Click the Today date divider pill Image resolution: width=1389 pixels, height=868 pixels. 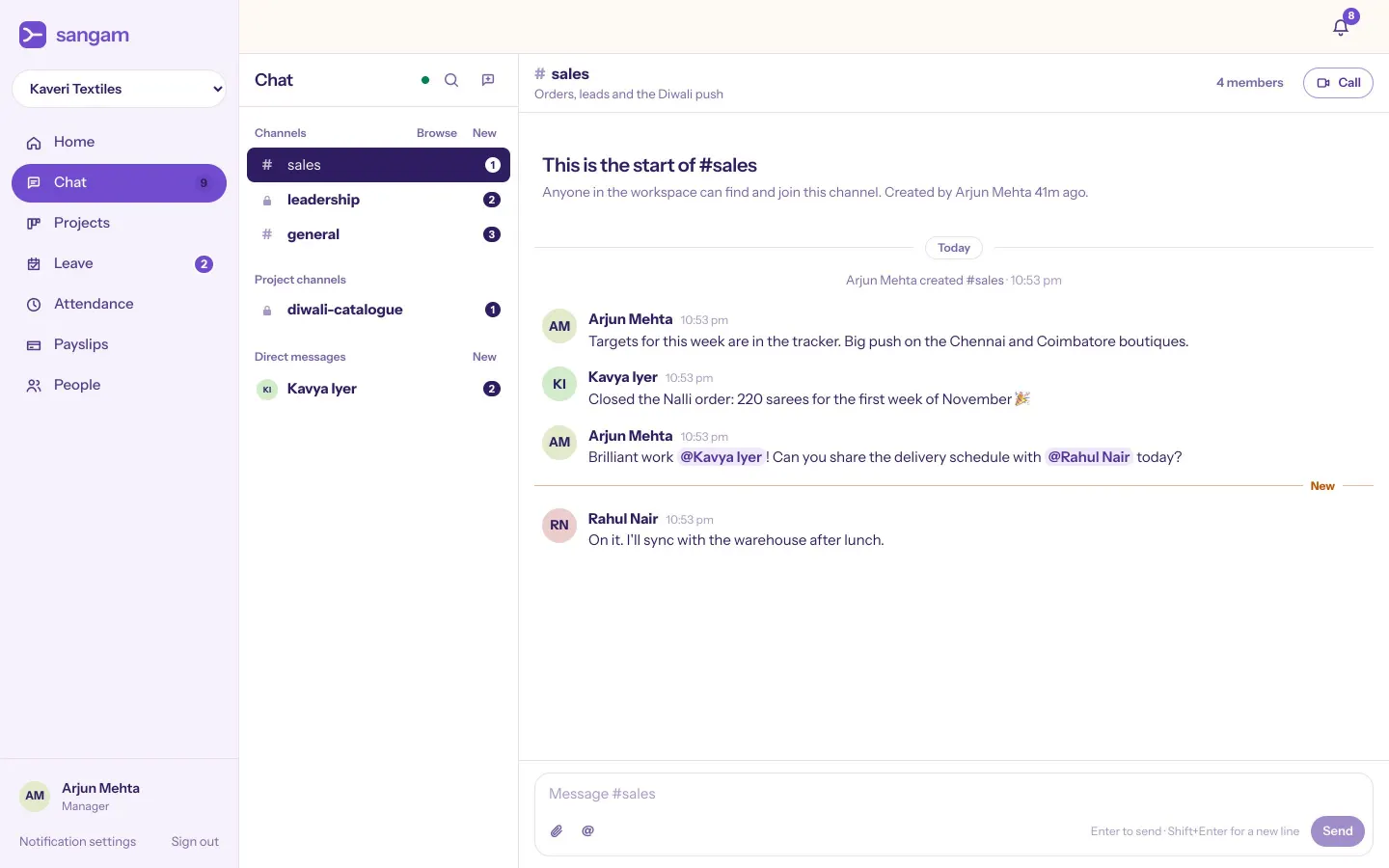click(x=954, y=248)
